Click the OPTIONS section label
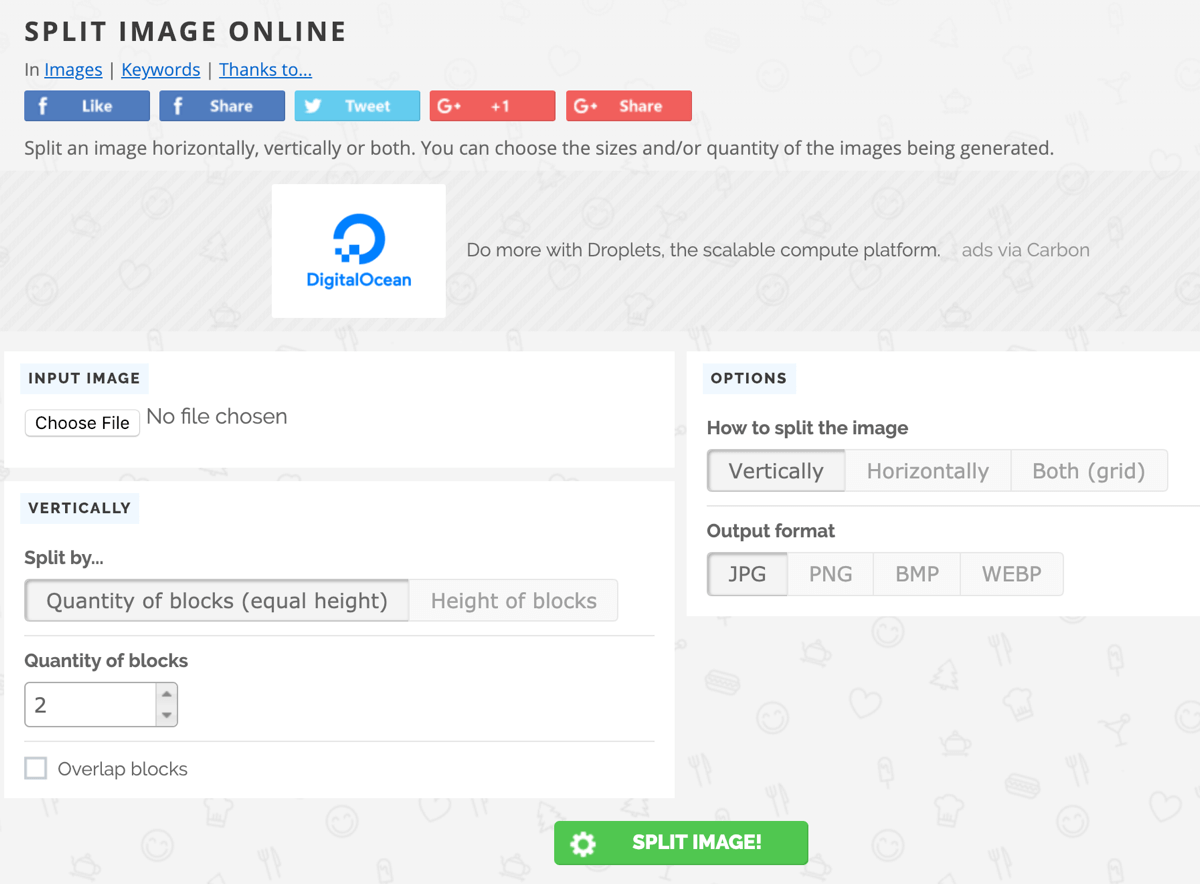 (x=749, y=378)
